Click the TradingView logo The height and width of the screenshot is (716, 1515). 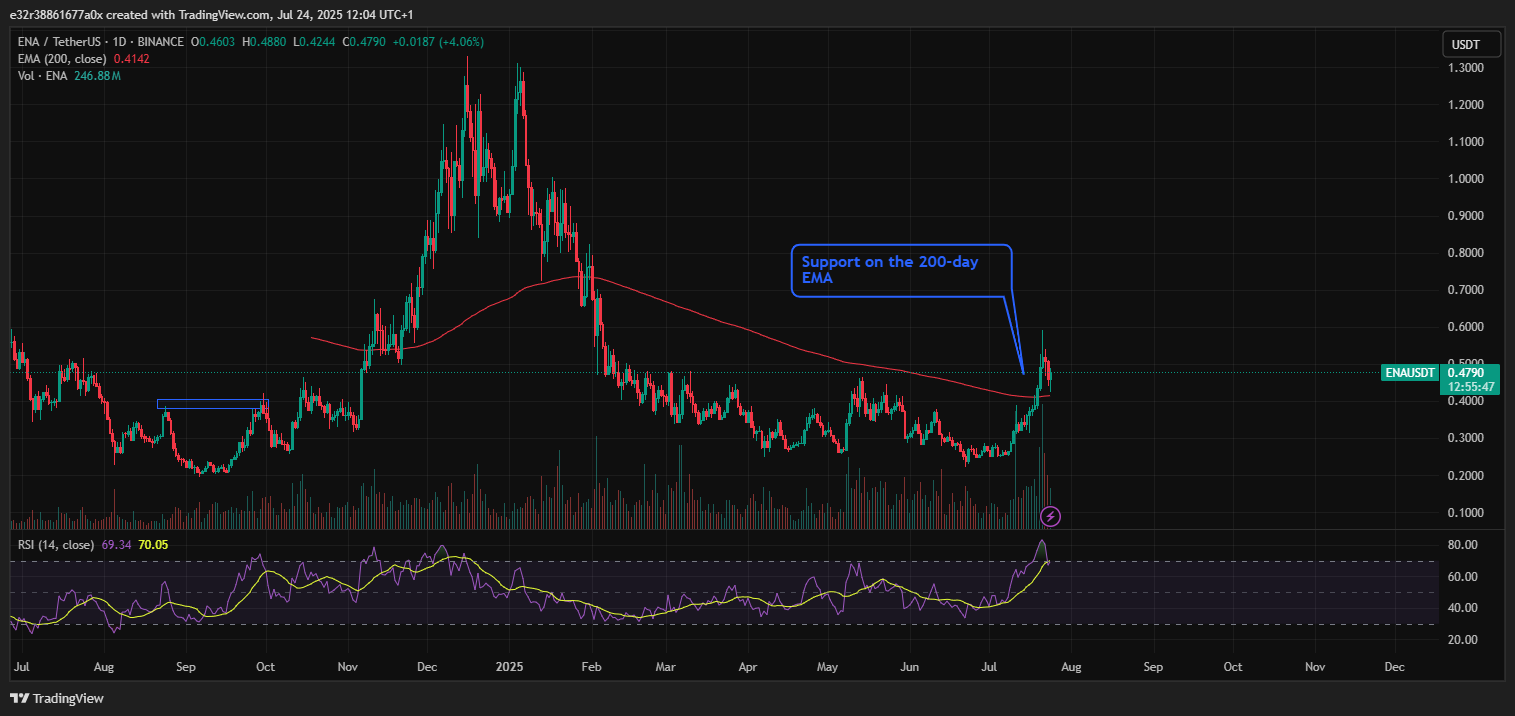coord(57,698)
